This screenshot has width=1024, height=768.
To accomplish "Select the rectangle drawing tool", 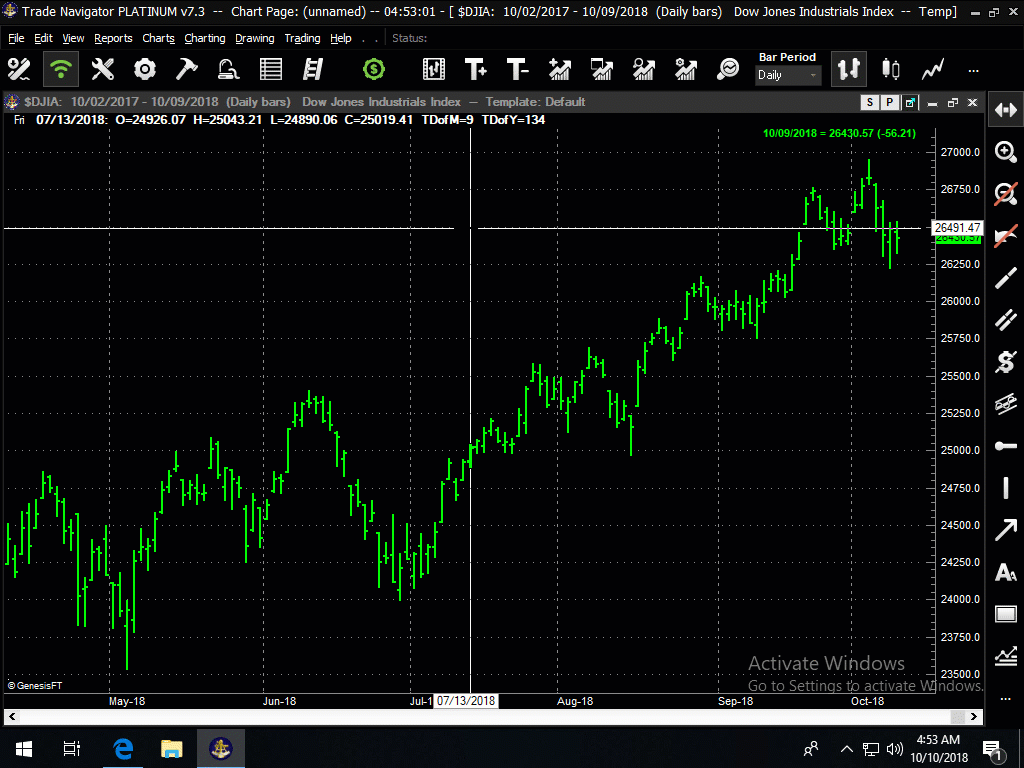I will tap(1006, 614).
